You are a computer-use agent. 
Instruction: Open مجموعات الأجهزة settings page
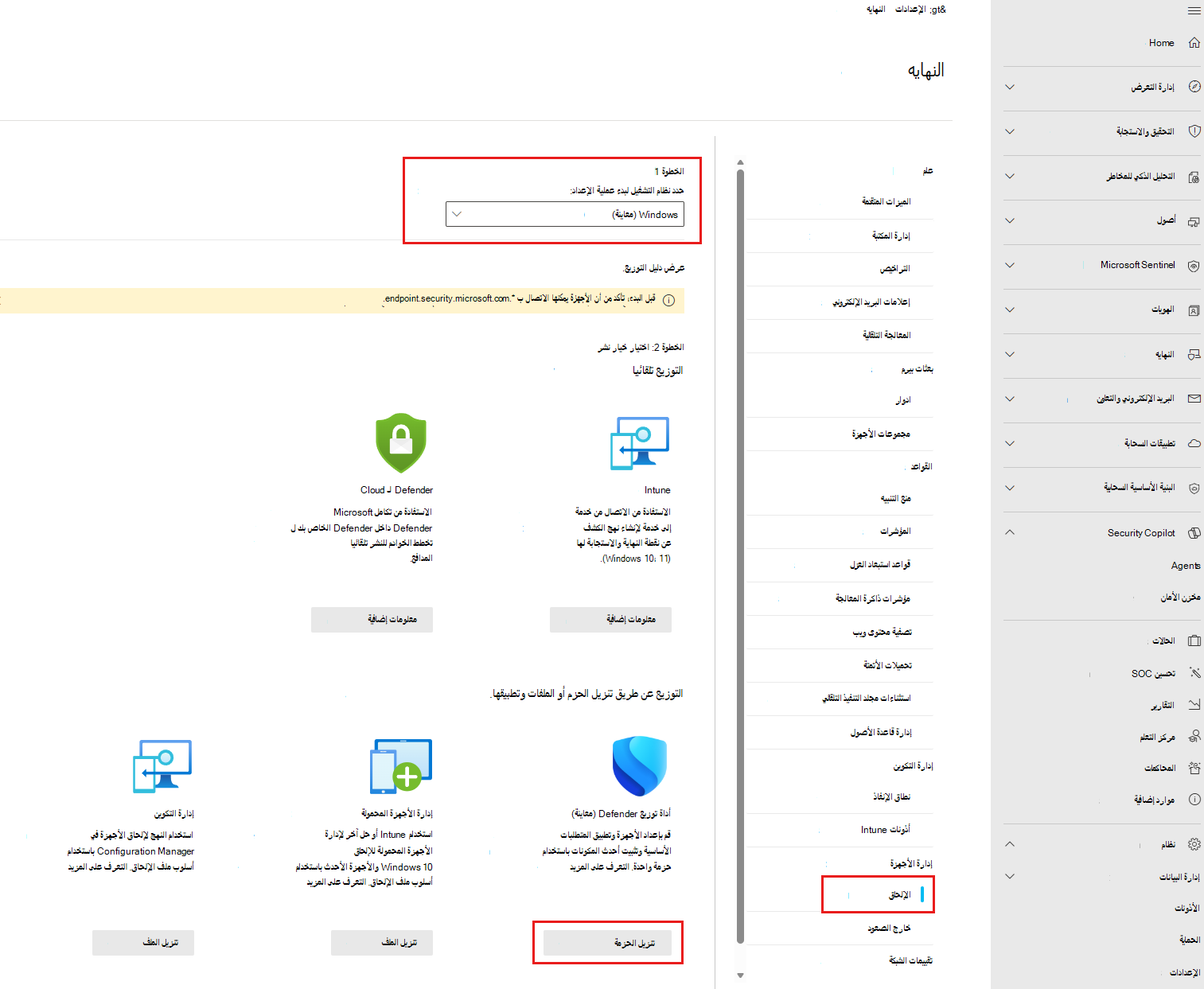point(882,434)
